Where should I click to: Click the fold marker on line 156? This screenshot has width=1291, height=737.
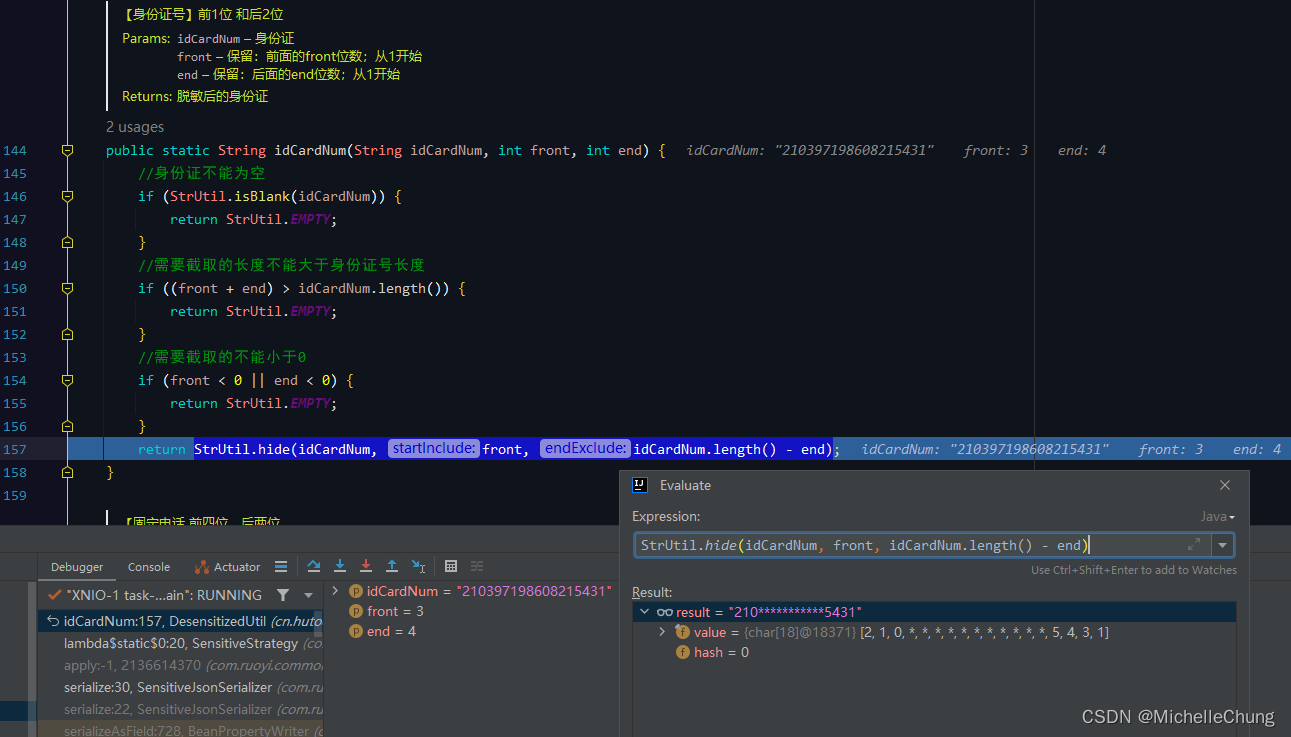[x=67, y=426]
